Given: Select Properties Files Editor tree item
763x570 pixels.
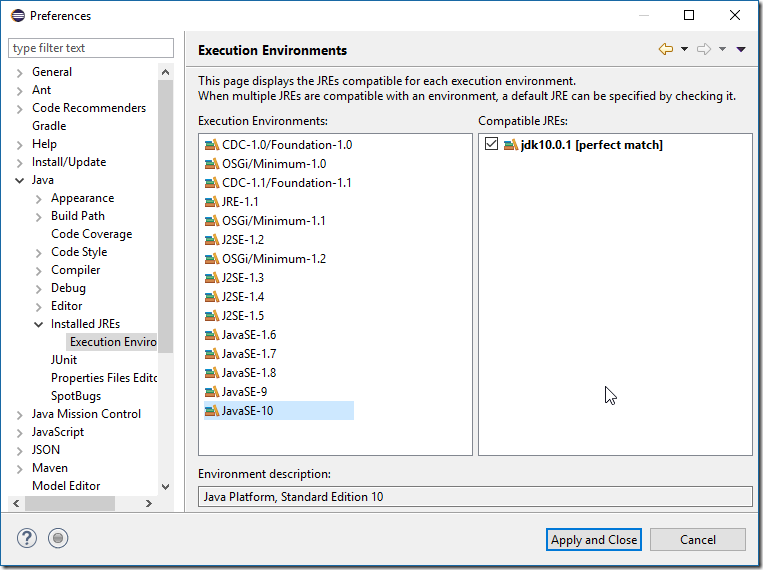Looking at the screenshot, I should (104, 378).
